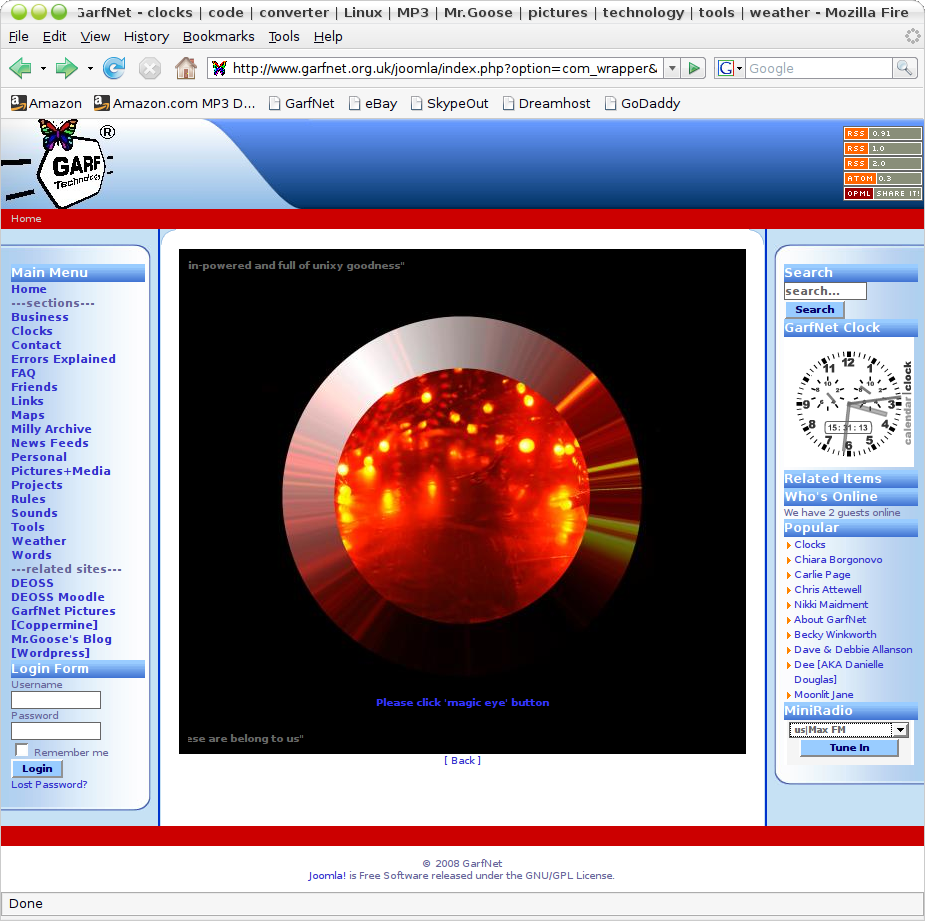The height and width of the screenshot is (921, 925).
Task: Click the Stop loading button
Action: (150, 68)
